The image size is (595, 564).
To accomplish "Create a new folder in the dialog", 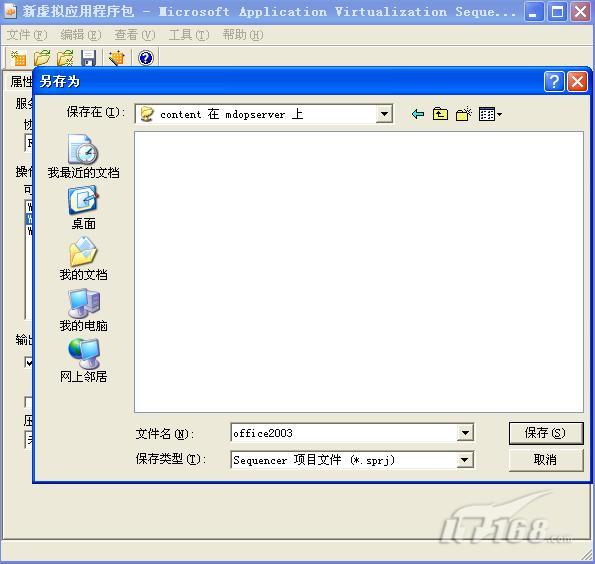I will (x=463, y=114).
